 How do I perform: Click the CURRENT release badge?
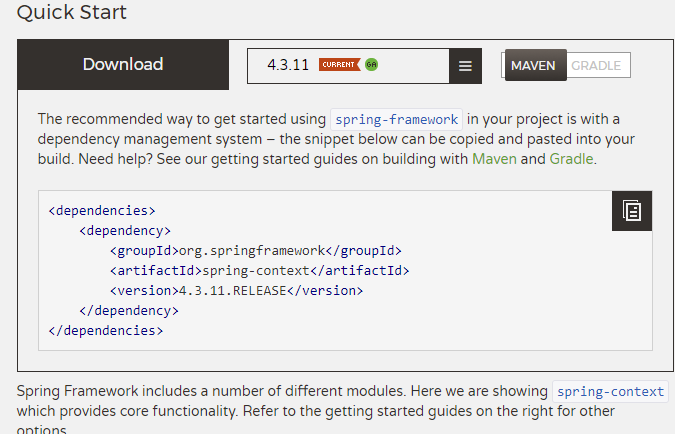[x=339, y=65]
